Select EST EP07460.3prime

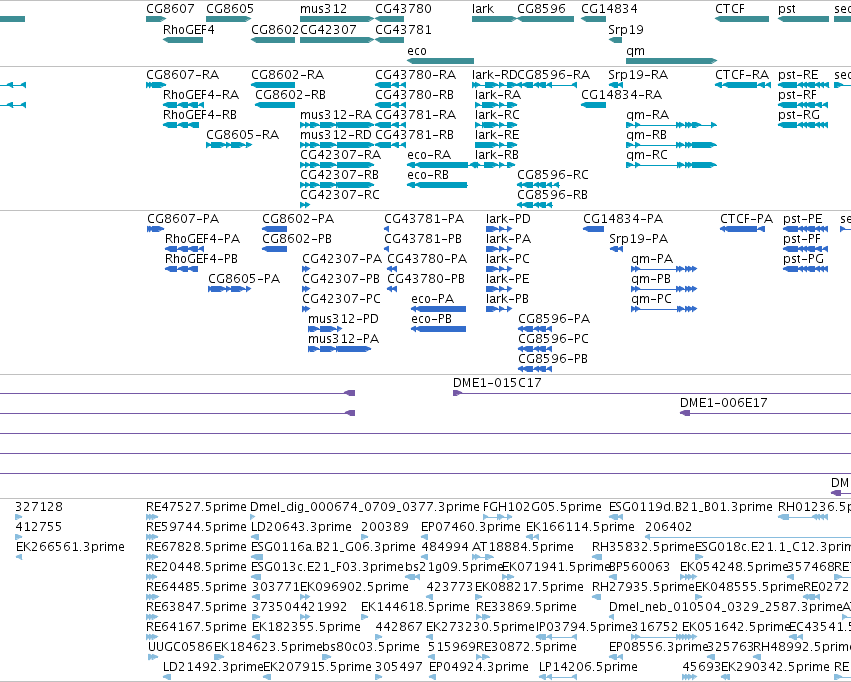[x=471, y=527]
